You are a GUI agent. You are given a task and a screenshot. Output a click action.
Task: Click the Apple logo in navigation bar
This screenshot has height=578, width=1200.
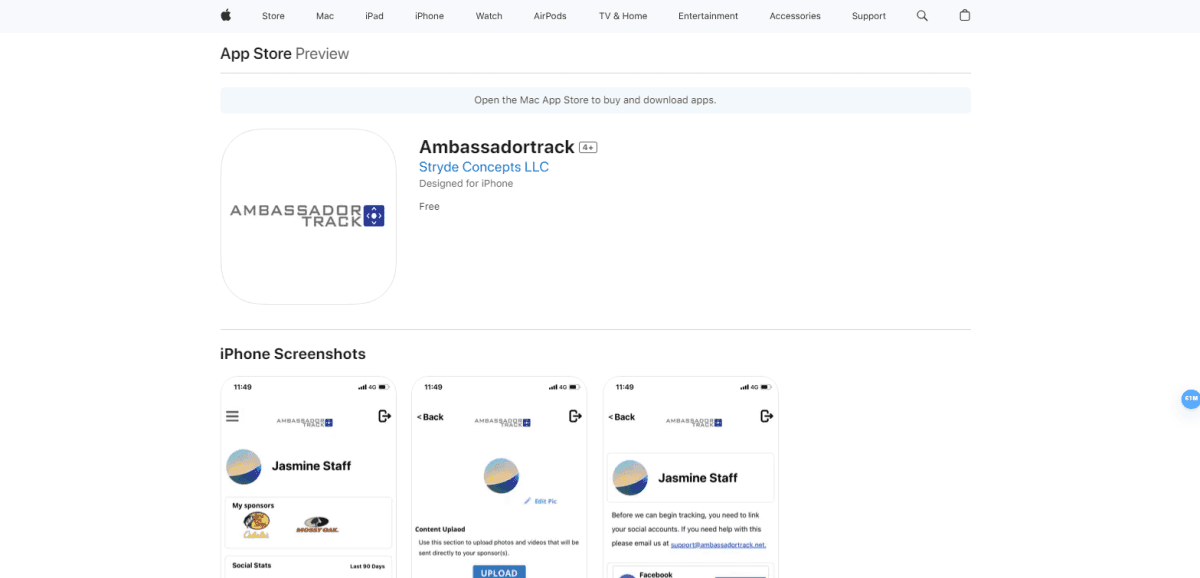point(226,15)
